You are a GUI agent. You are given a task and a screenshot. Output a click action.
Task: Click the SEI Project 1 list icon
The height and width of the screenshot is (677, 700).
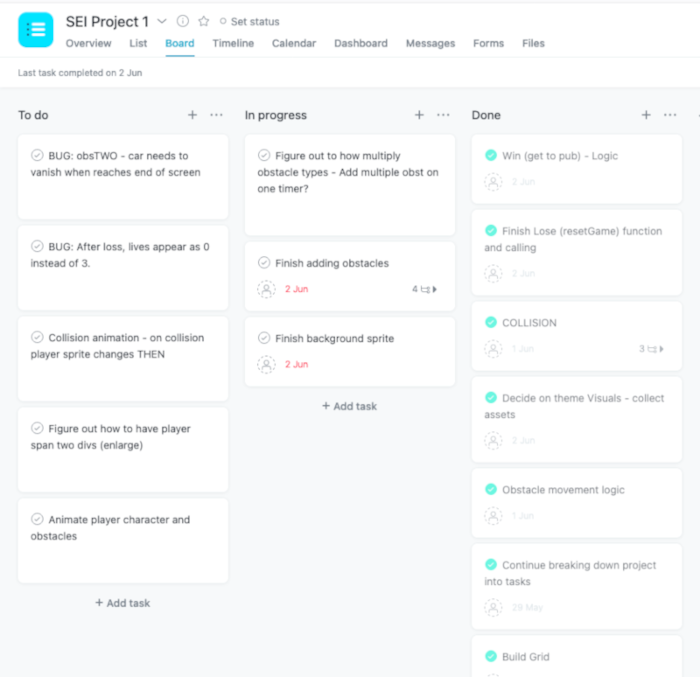(36, 30)
